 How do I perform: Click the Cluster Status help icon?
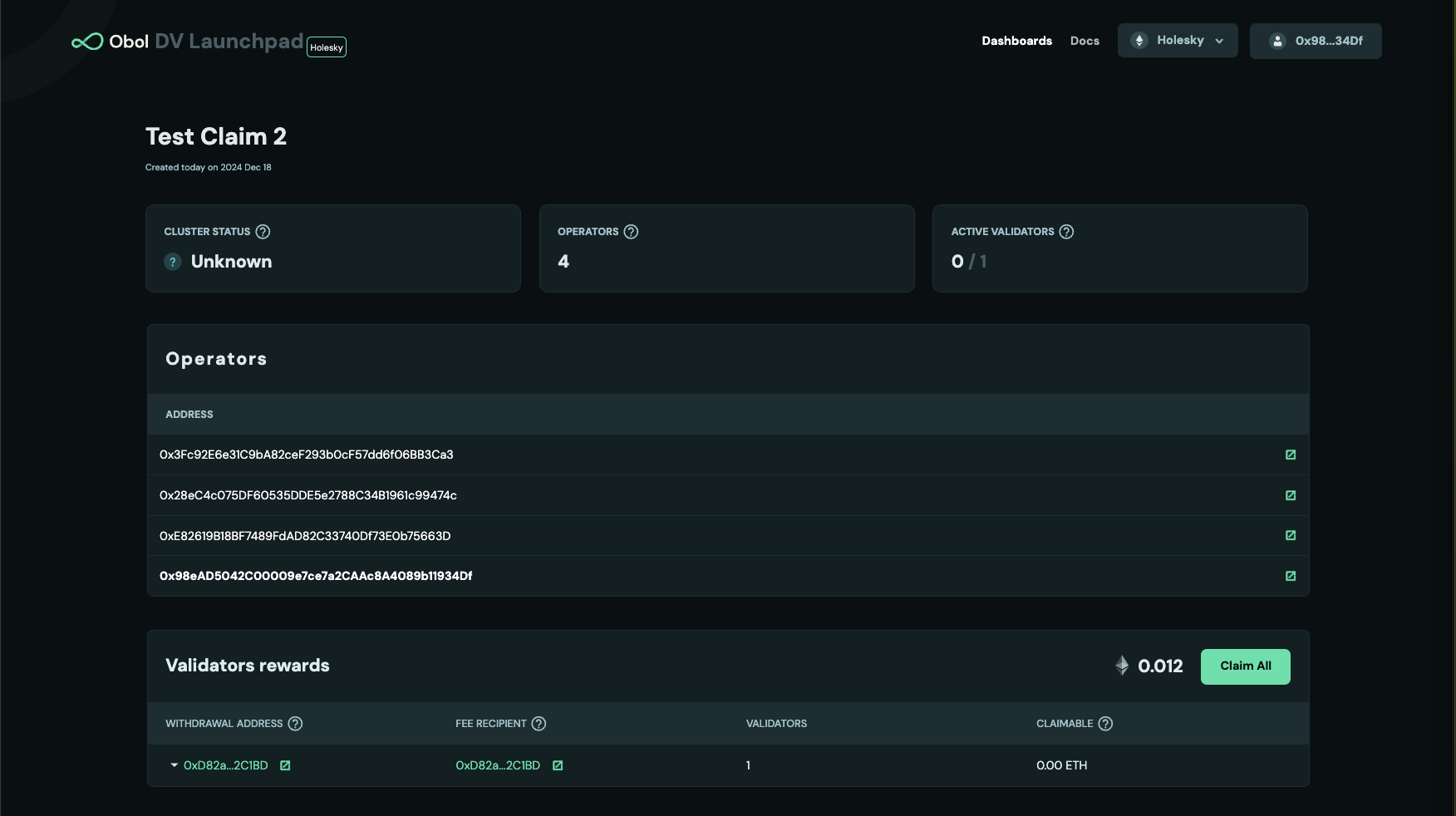pyautogui.click(x=263, y=232)
